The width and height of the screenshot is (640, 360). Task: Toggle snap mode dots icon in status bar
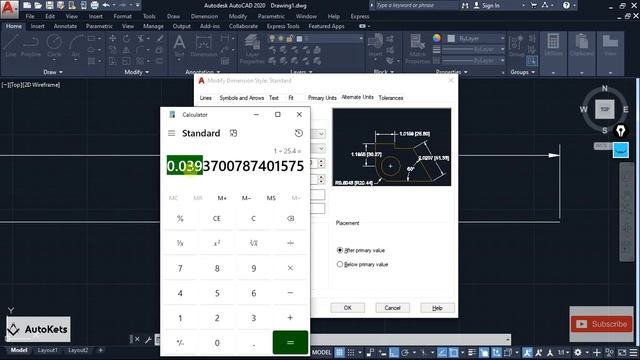(x=351, y=352)
